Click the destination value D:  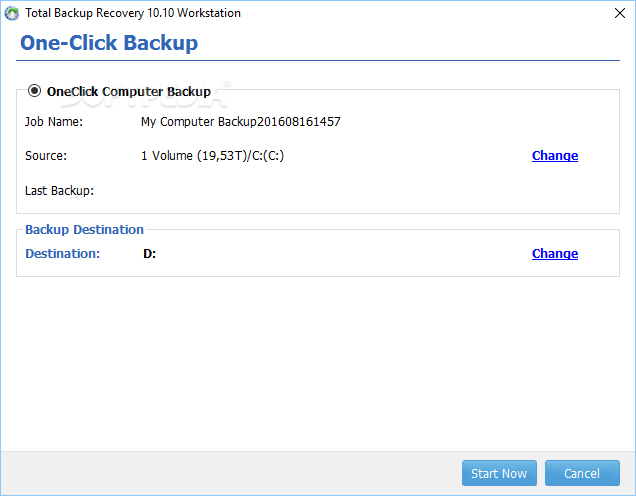pyautogui.click(x=150, y=254)
